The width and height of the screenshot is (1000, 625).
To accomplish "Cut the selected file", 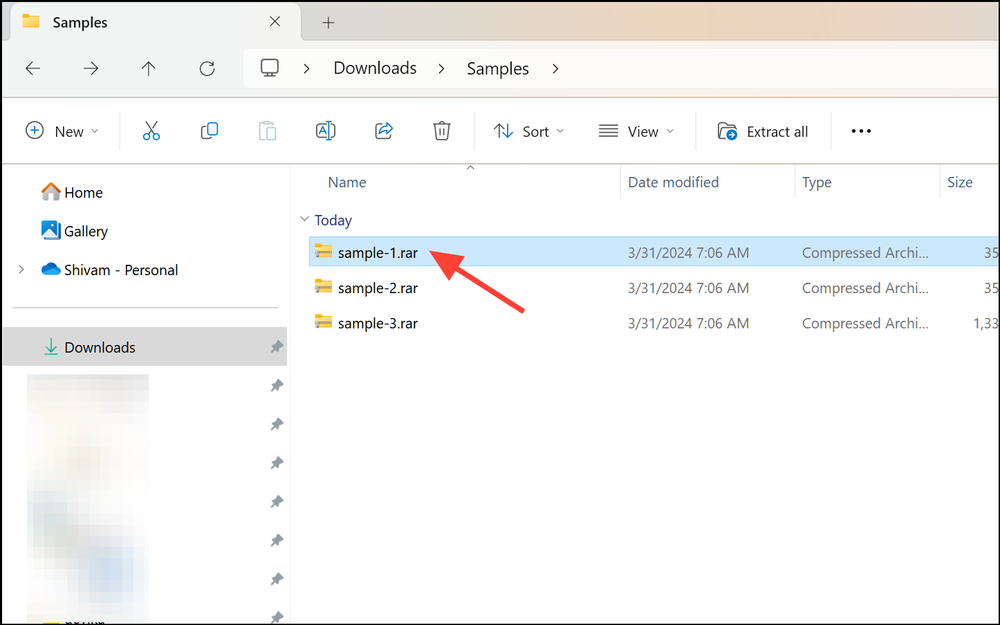I will click(x=151, y=130).
